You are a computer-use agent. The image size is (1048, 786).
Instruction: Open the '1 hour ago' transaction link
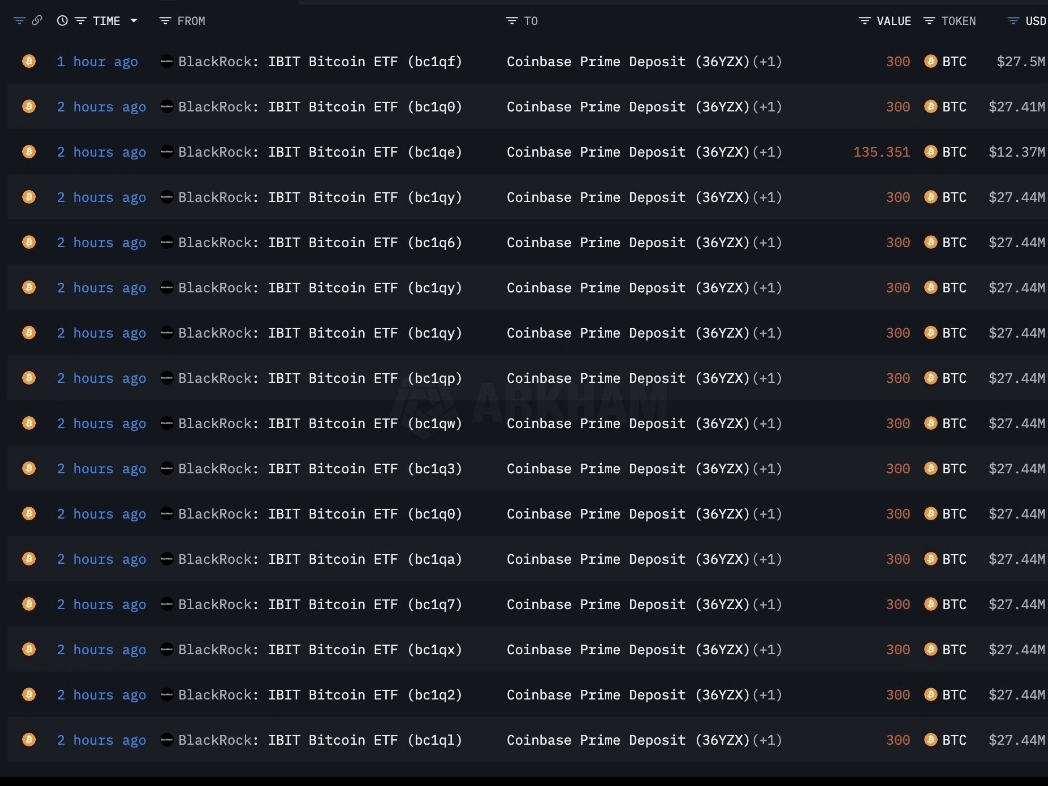98,61
